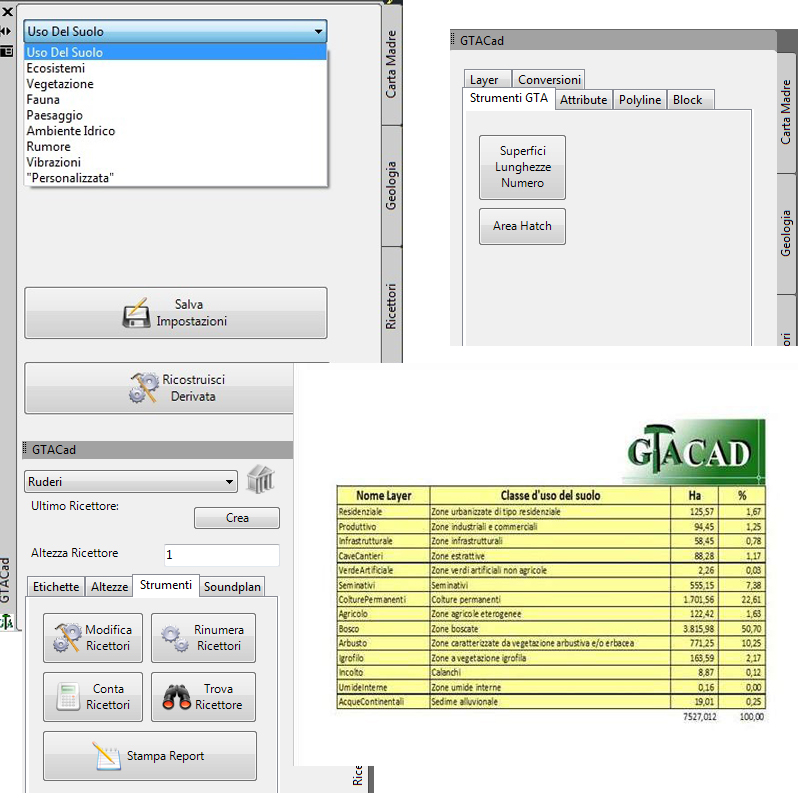Select Strumenti GTA tab

508,98
